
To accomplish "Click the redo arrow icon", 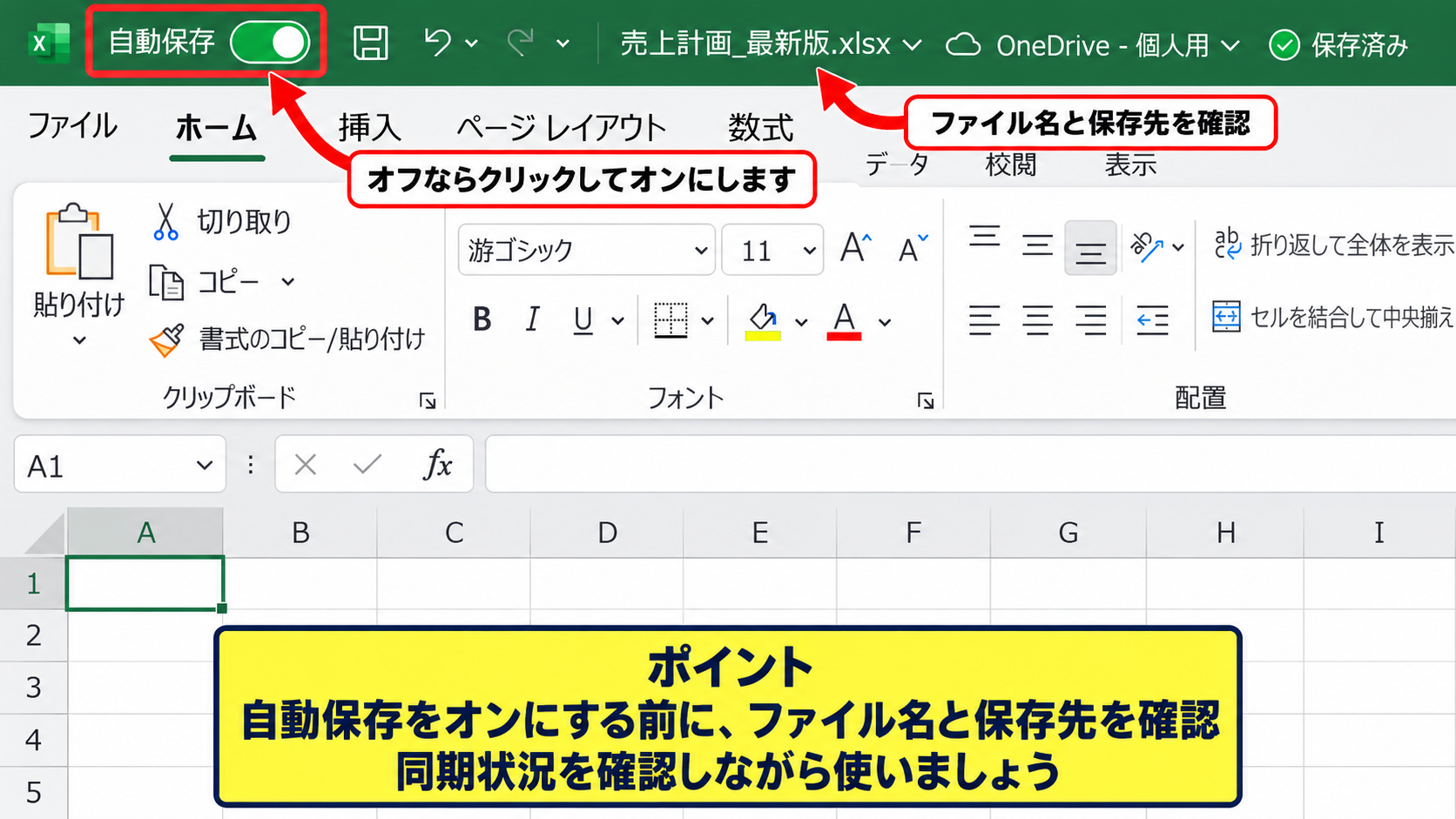I will click(520, 42).
